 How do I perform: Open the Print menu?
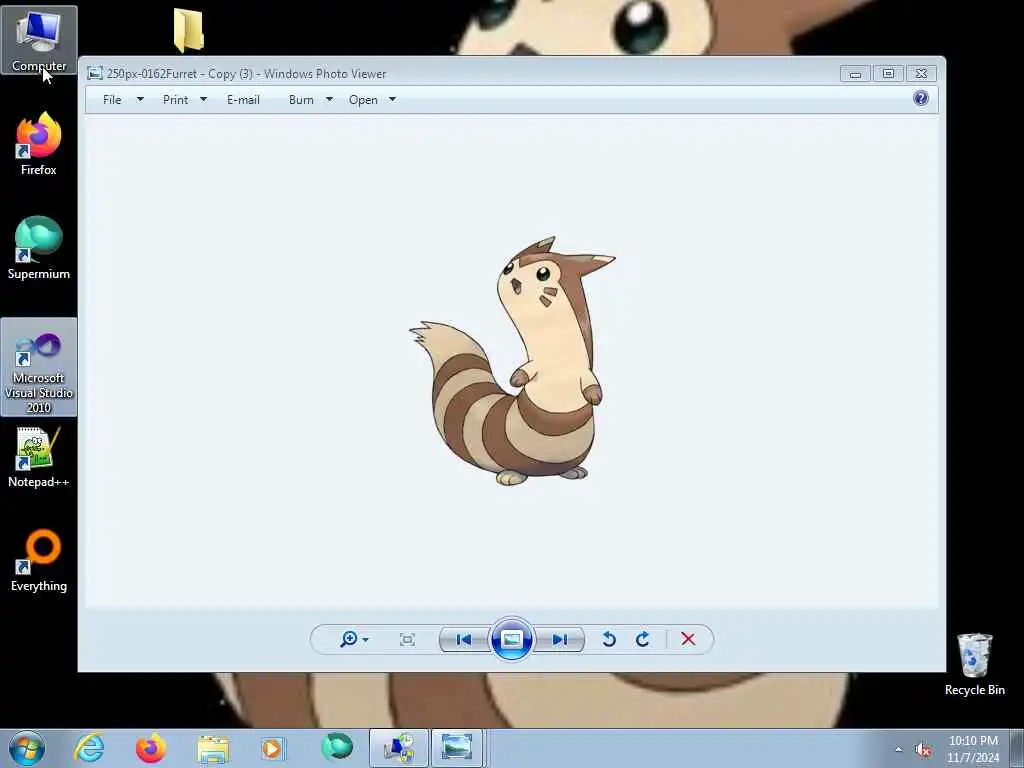point(176,100)
